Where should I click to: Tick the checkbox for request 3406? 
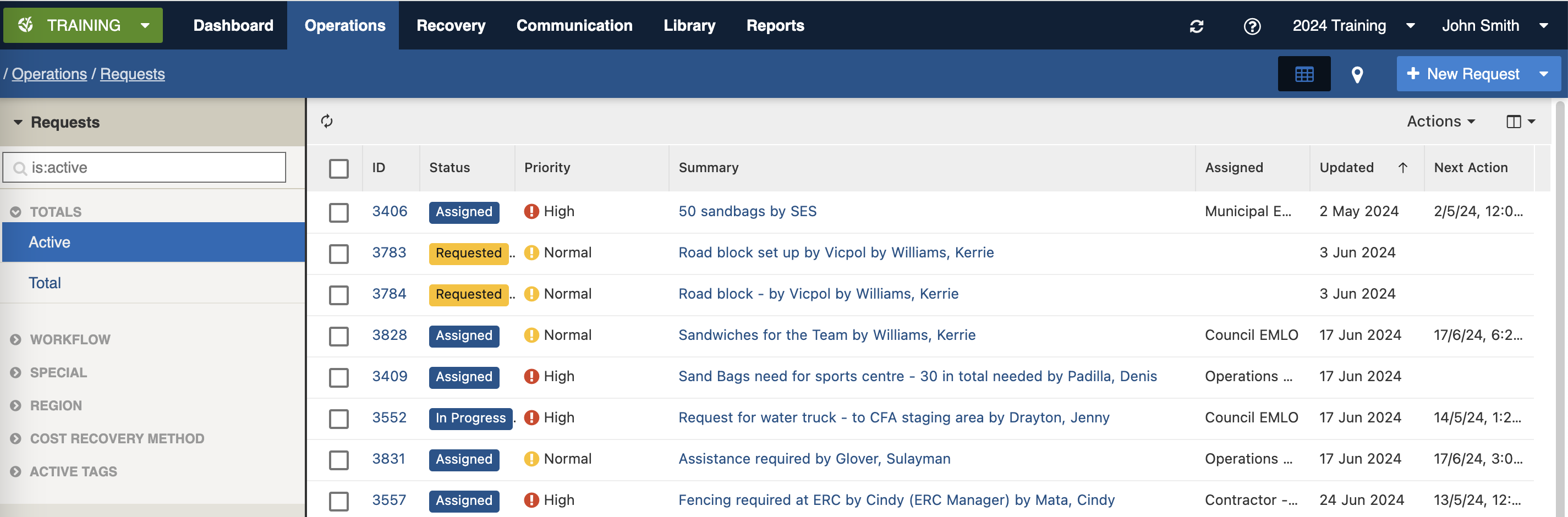coord(338,212)
